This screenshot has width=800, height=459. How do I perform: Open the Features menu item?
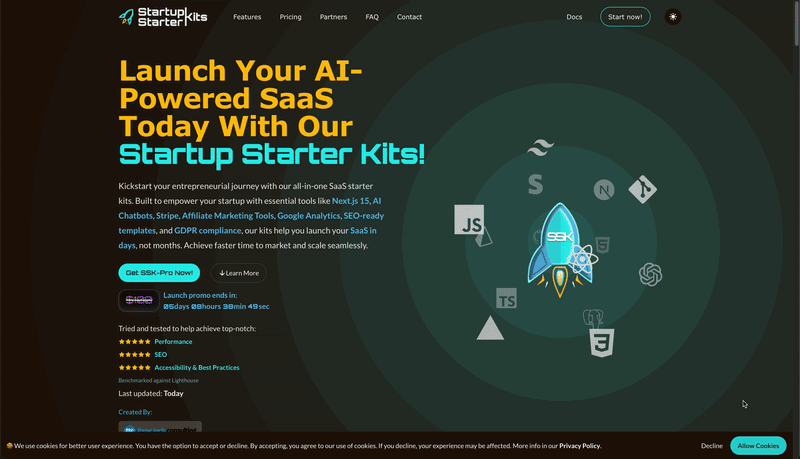[247, 17]
